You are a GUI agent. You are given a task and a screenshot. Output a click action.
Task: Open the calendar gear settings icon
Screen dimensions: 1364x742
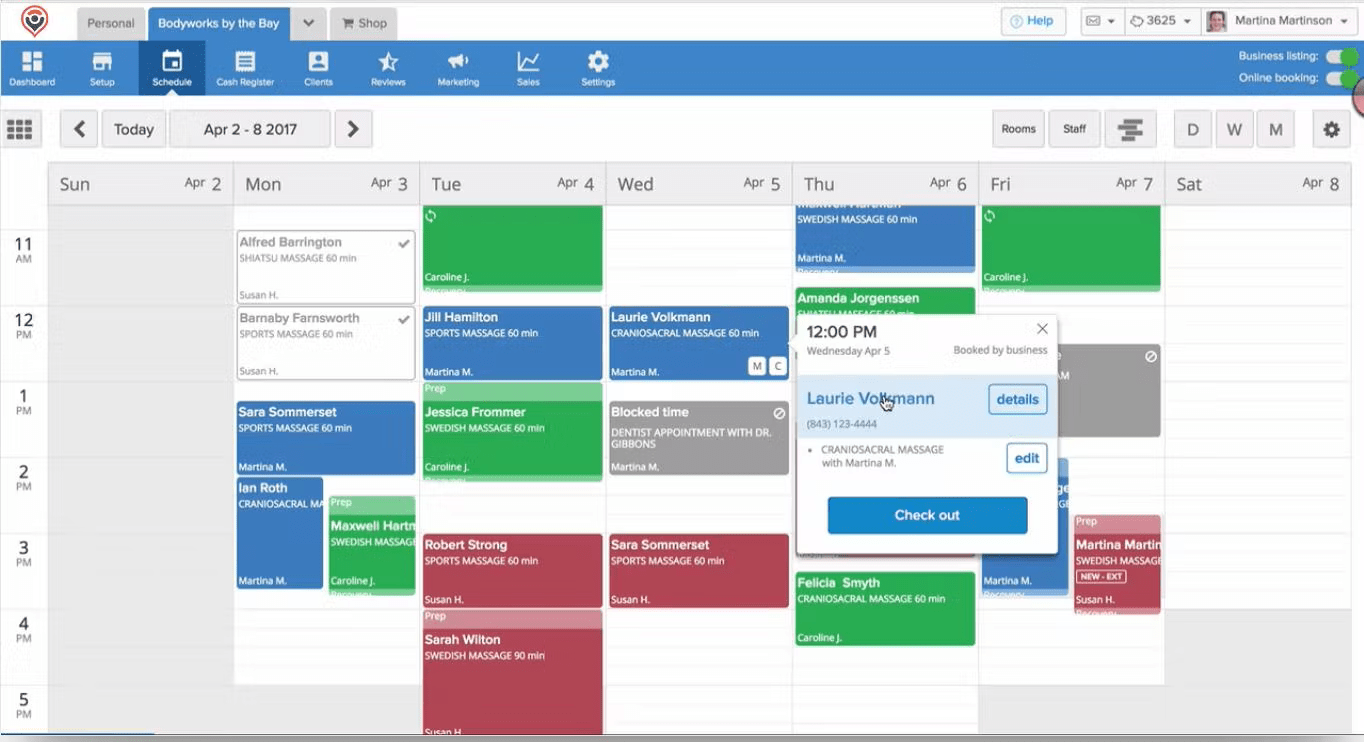tap(1332, 128)
